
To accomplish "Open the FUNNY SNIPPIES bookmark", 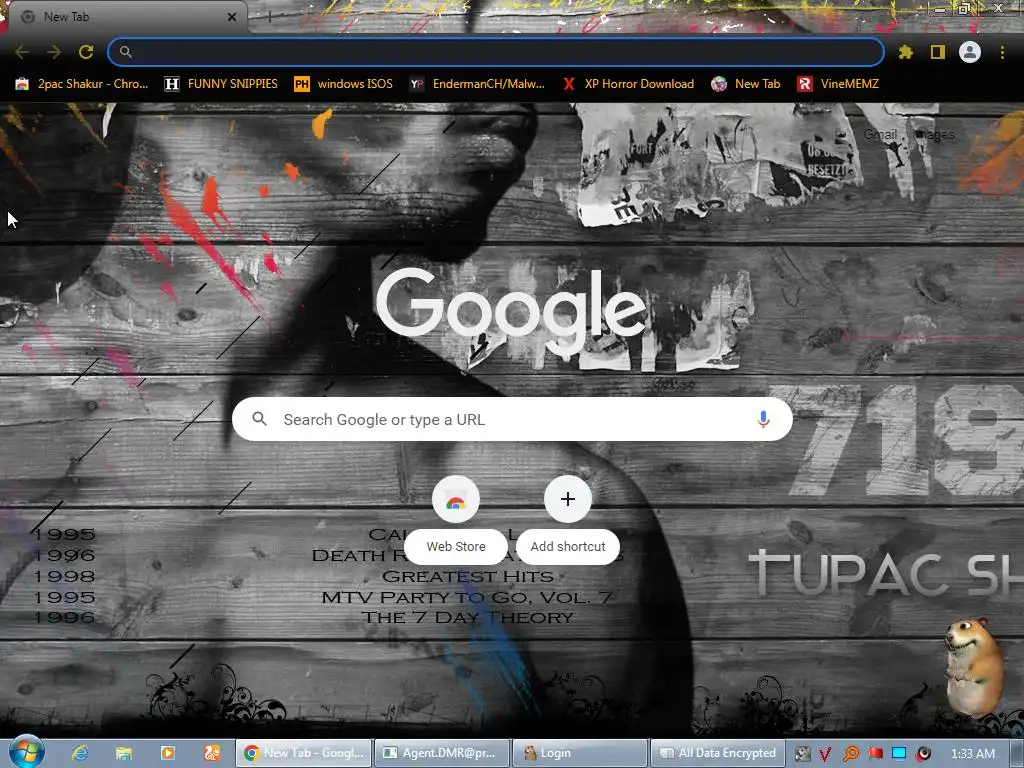I will coord(221,84).
